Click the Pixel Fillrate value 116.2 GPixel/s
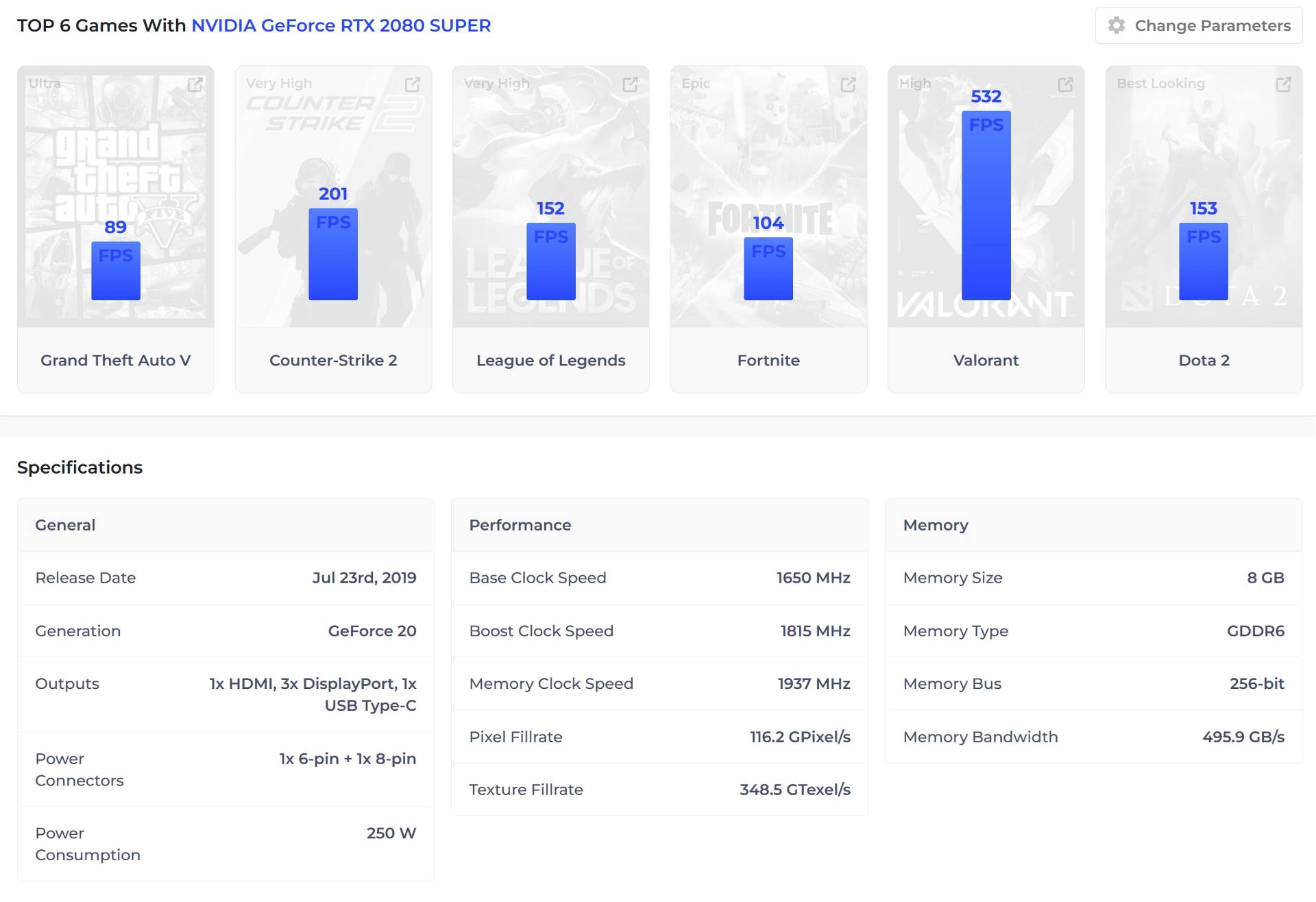This screenshot has width=1316, height=902. pos(801,737)
